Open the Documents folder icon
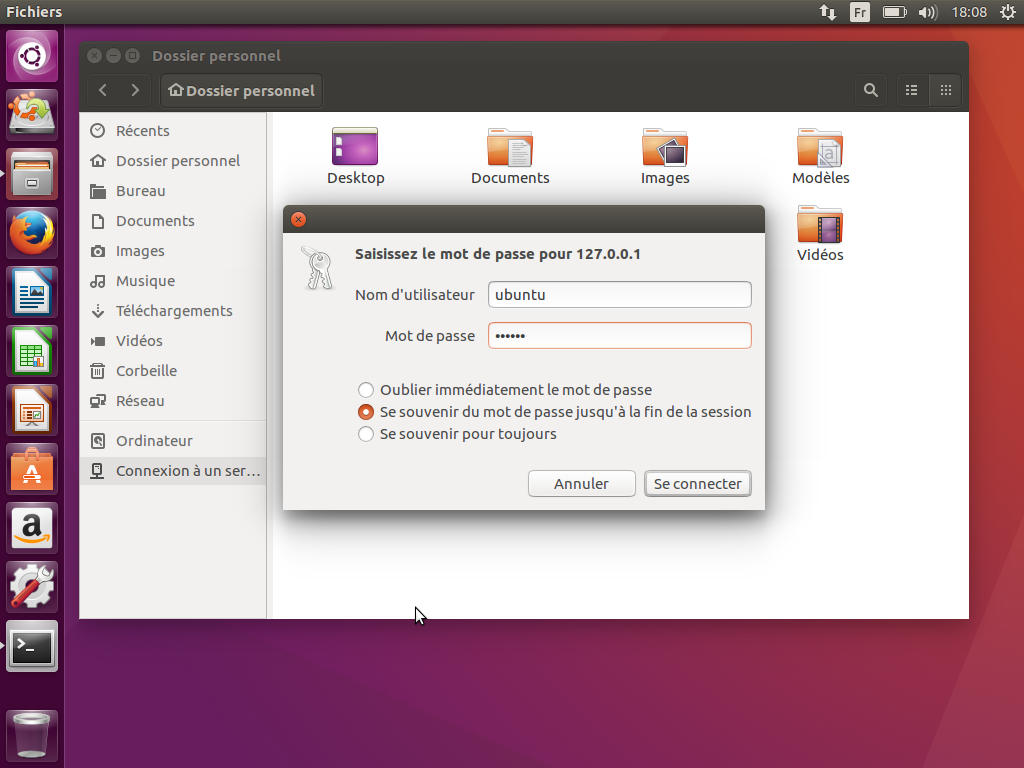The width and height of the screenshot is (1024, 768). [x=510, y=148]
